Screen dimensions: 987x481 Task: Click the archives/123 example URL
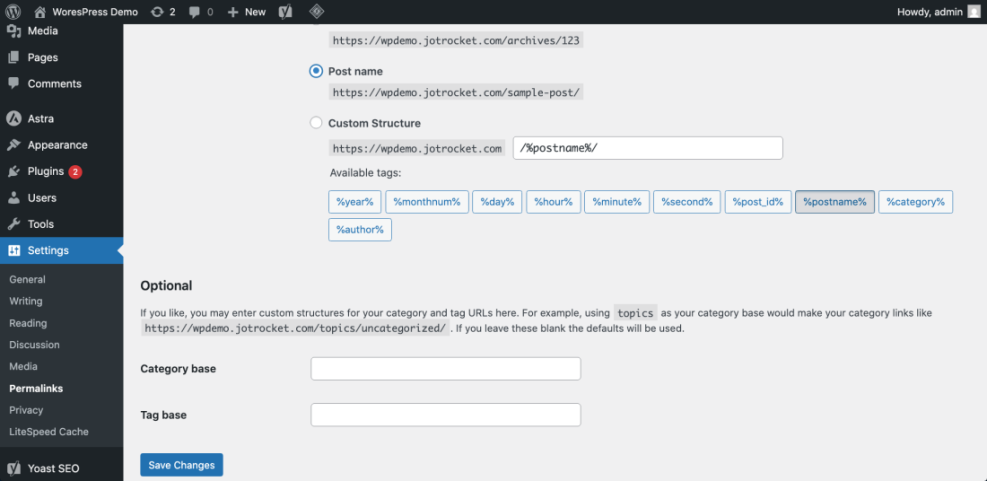tap(456, 40)
